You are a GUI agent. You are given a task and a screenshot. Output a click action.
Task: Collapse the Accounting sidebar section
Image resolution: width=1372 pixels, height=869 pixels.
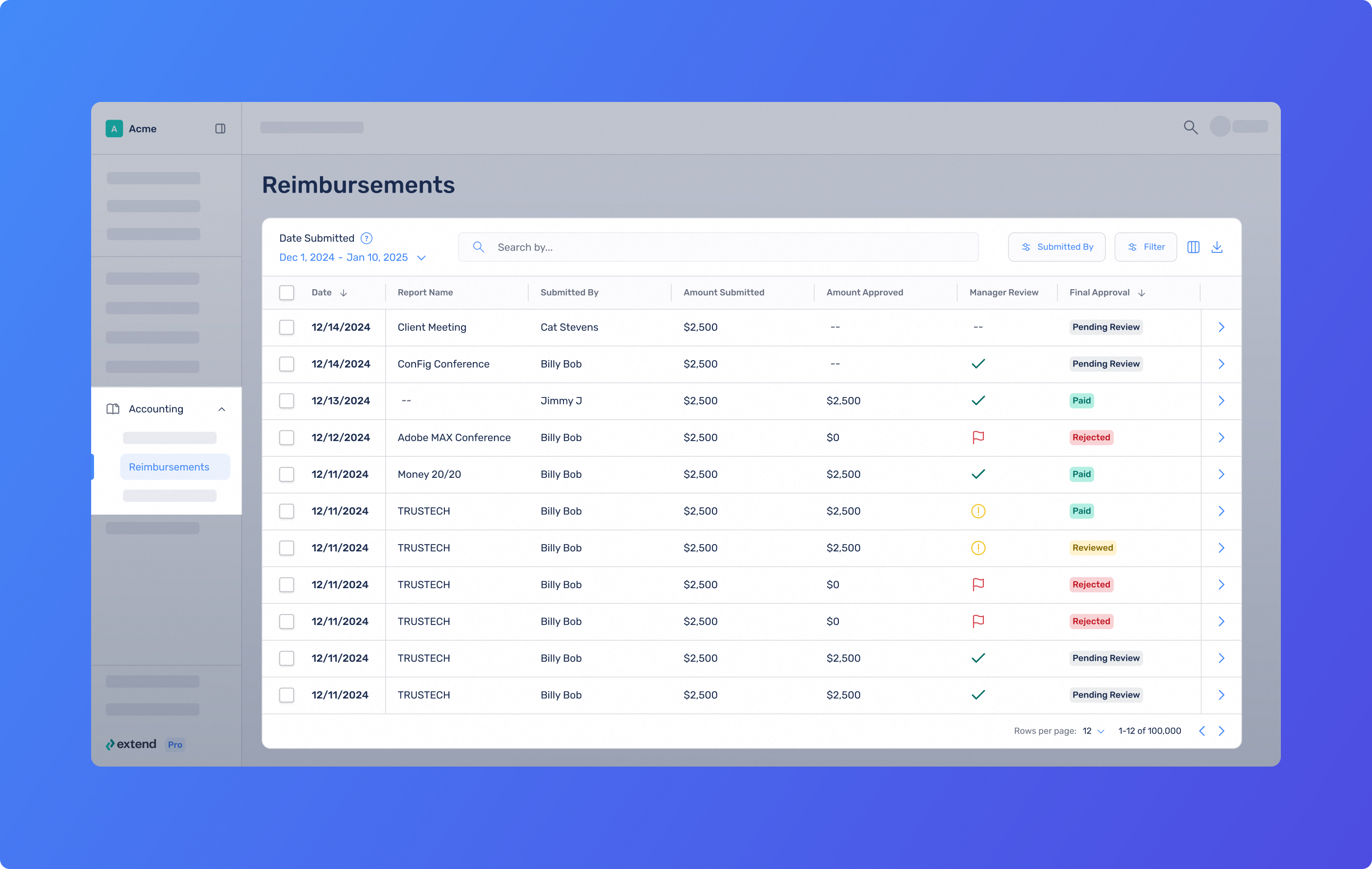(x=221, y=409)
